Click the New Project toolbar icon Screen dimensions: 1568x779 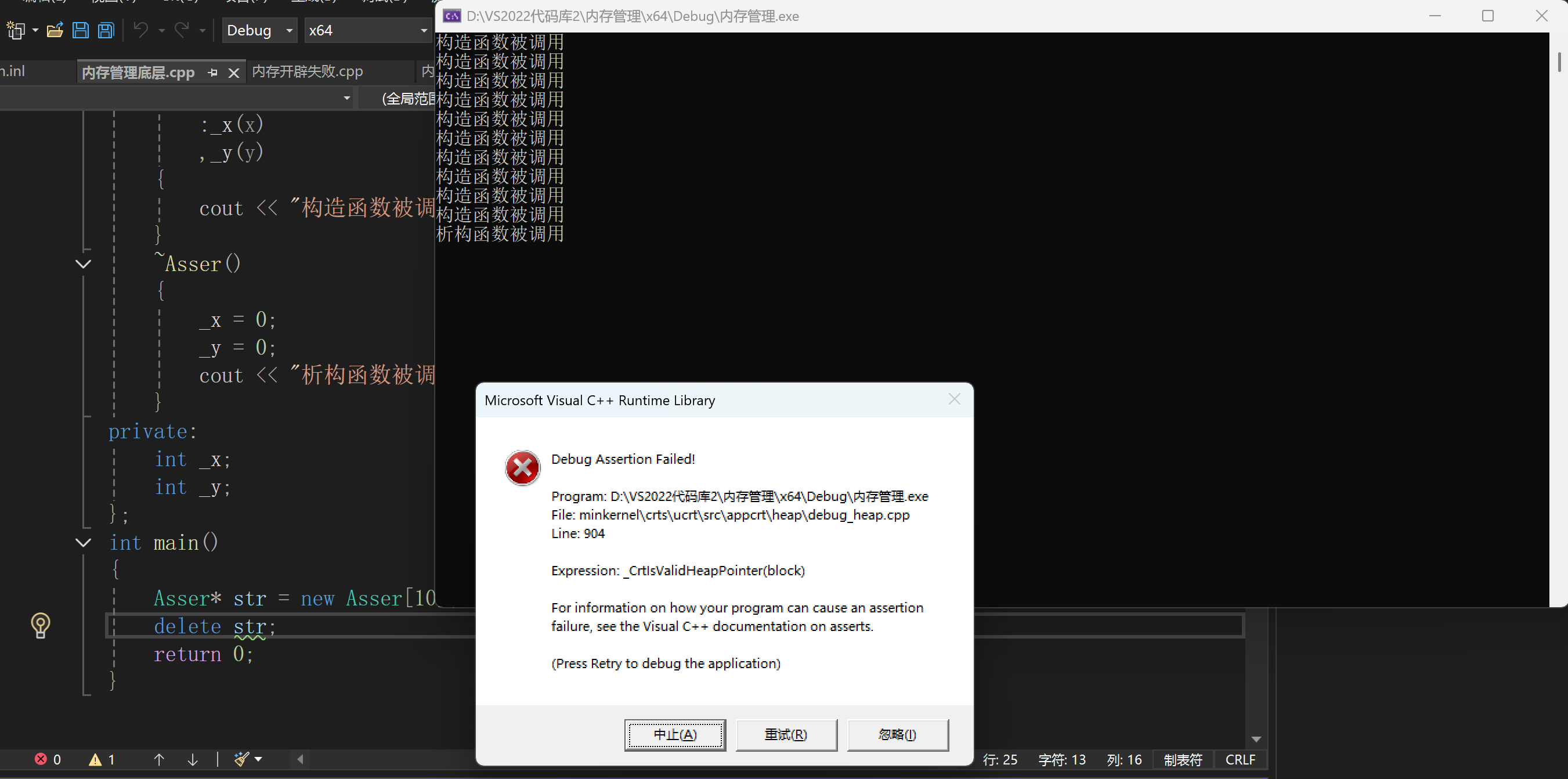(16, 30)
